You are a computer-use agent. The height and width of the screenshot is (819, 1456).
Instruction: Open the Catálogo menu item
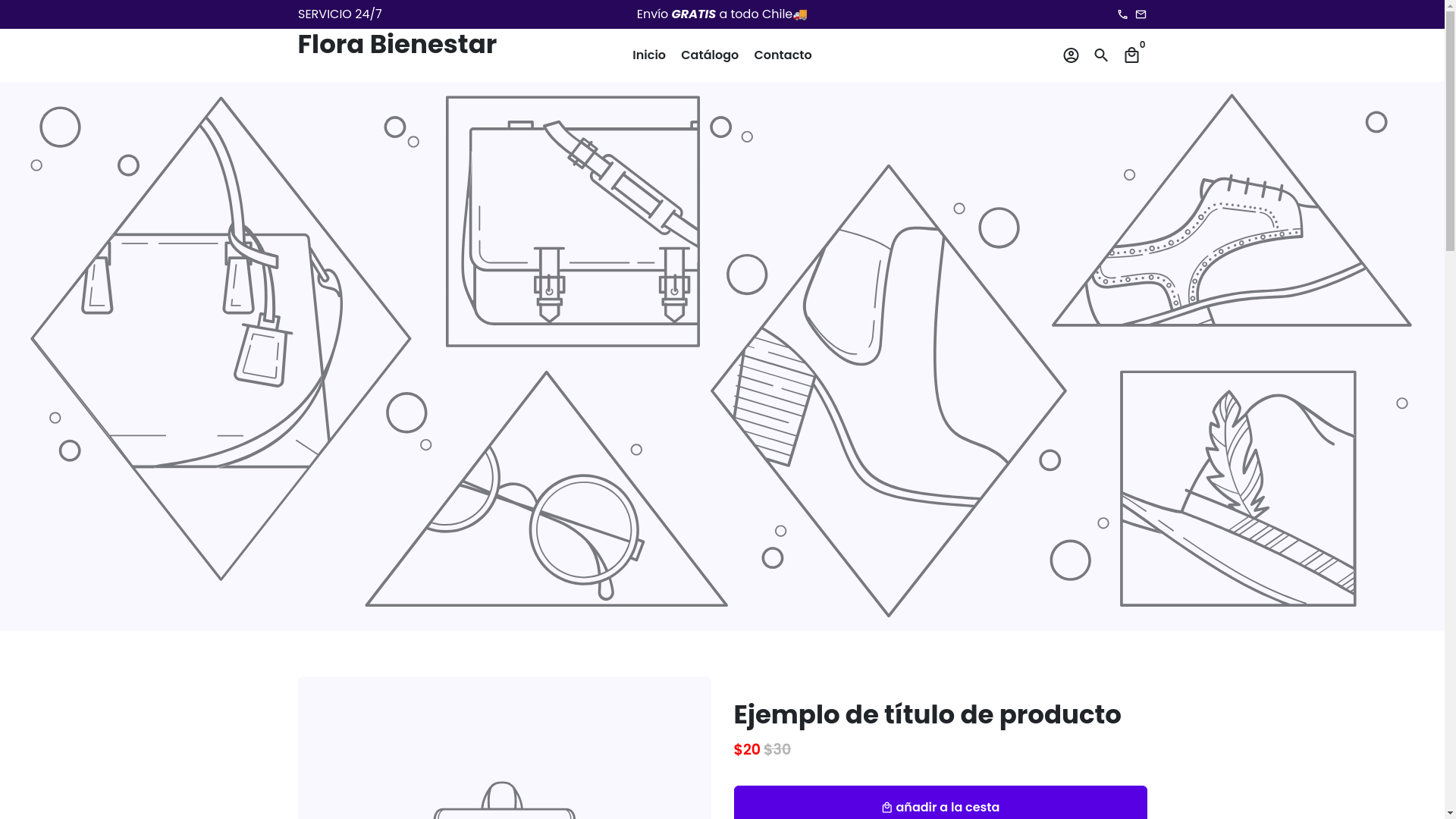point(710,55)
